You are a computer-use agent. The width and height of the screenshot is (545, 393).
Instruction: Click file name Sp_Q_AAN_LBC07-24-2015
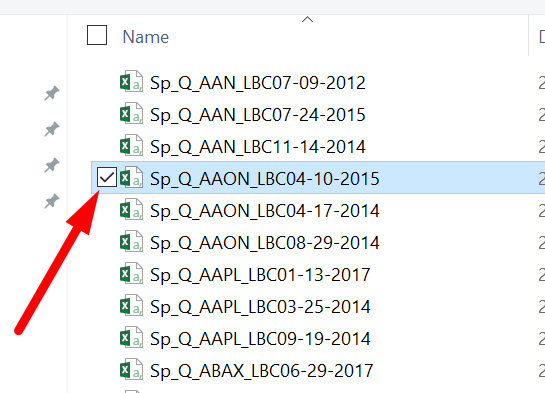point(258,114)
